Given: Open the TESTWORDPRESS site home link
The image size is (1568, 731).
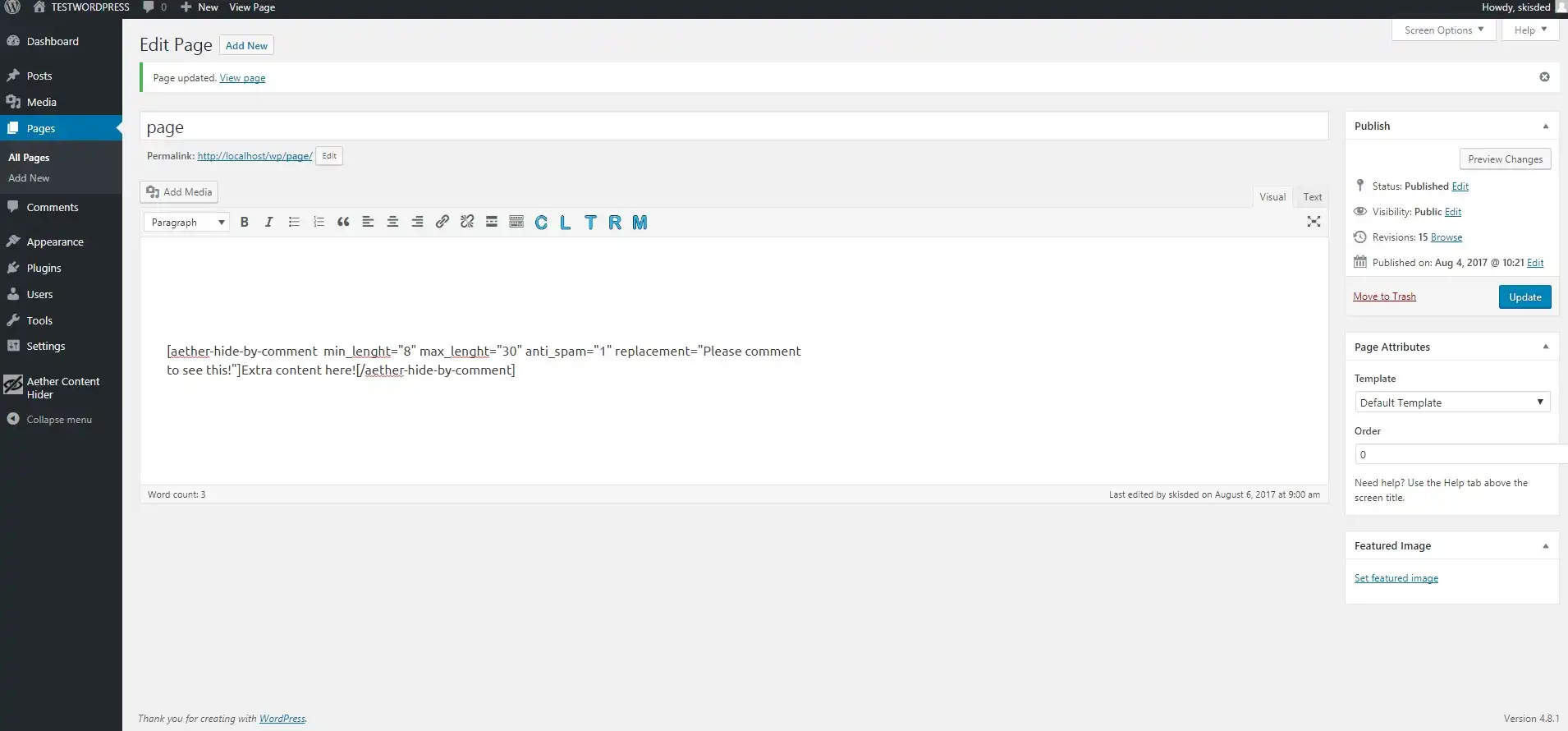Looking at the screenshot, I should pos(81,7).
